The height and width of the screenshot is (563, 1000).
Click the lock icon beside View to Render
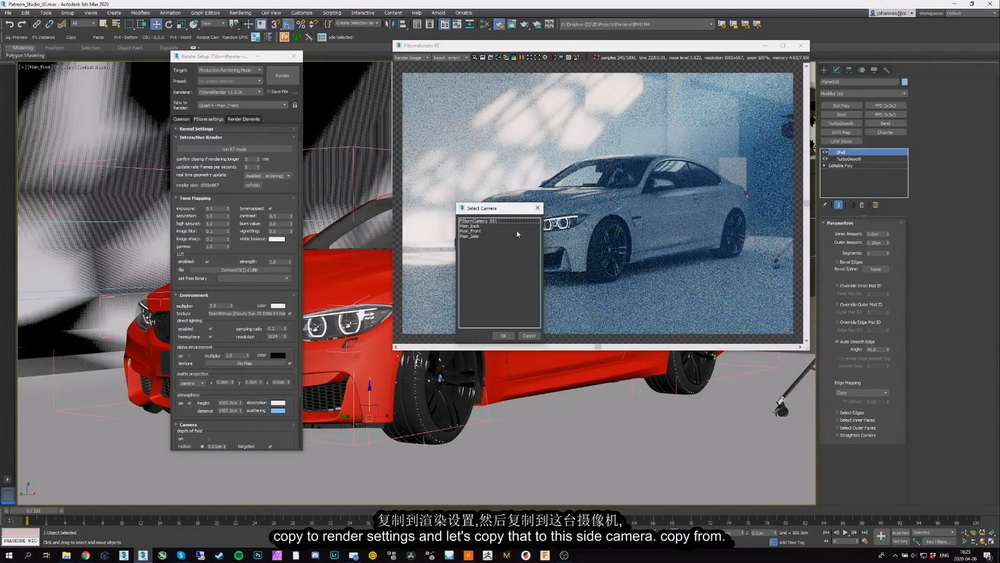(x=295, y=105)
